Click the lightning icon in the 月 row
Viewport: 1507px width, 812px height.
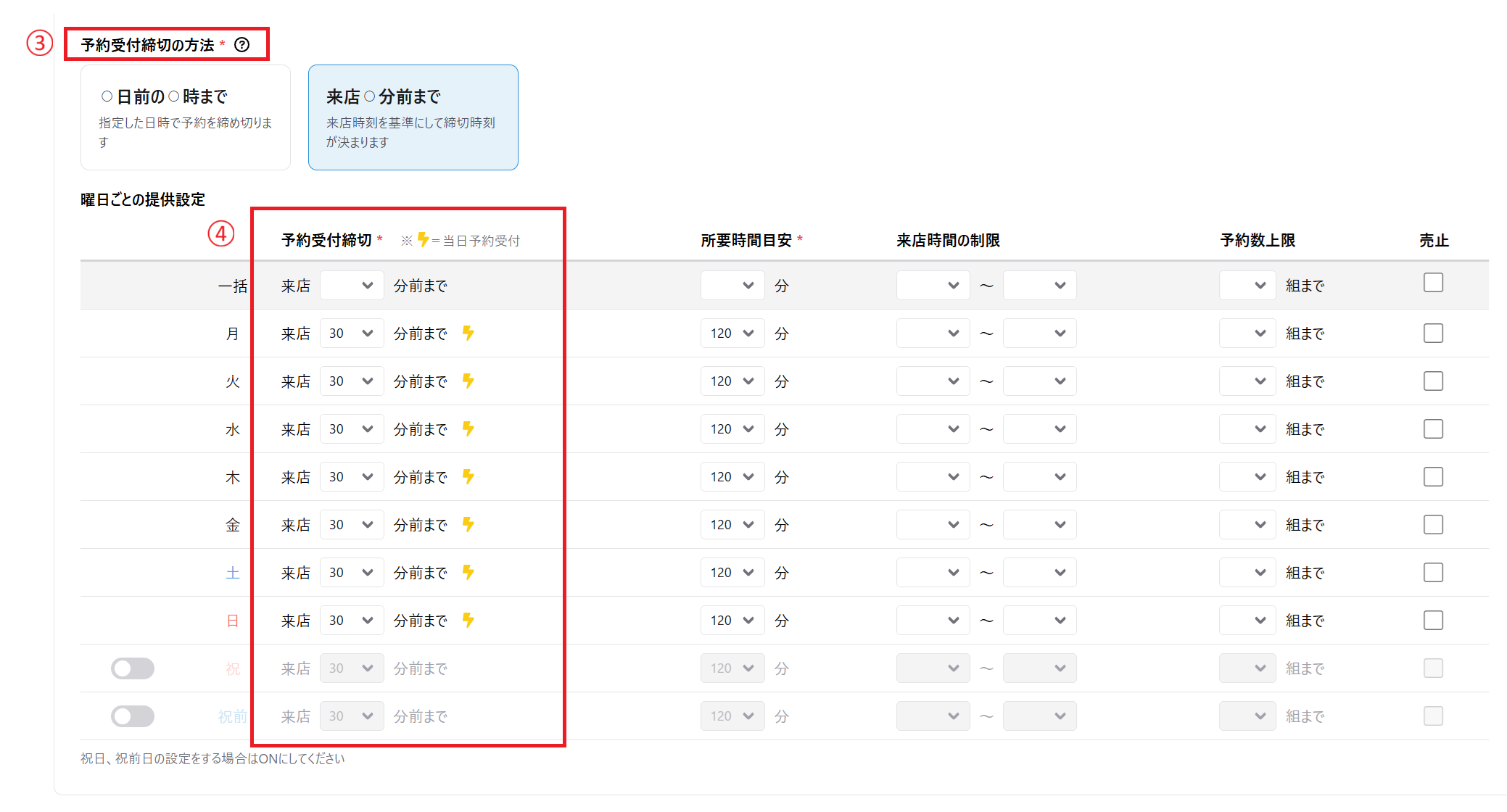[x=468, y=333]
